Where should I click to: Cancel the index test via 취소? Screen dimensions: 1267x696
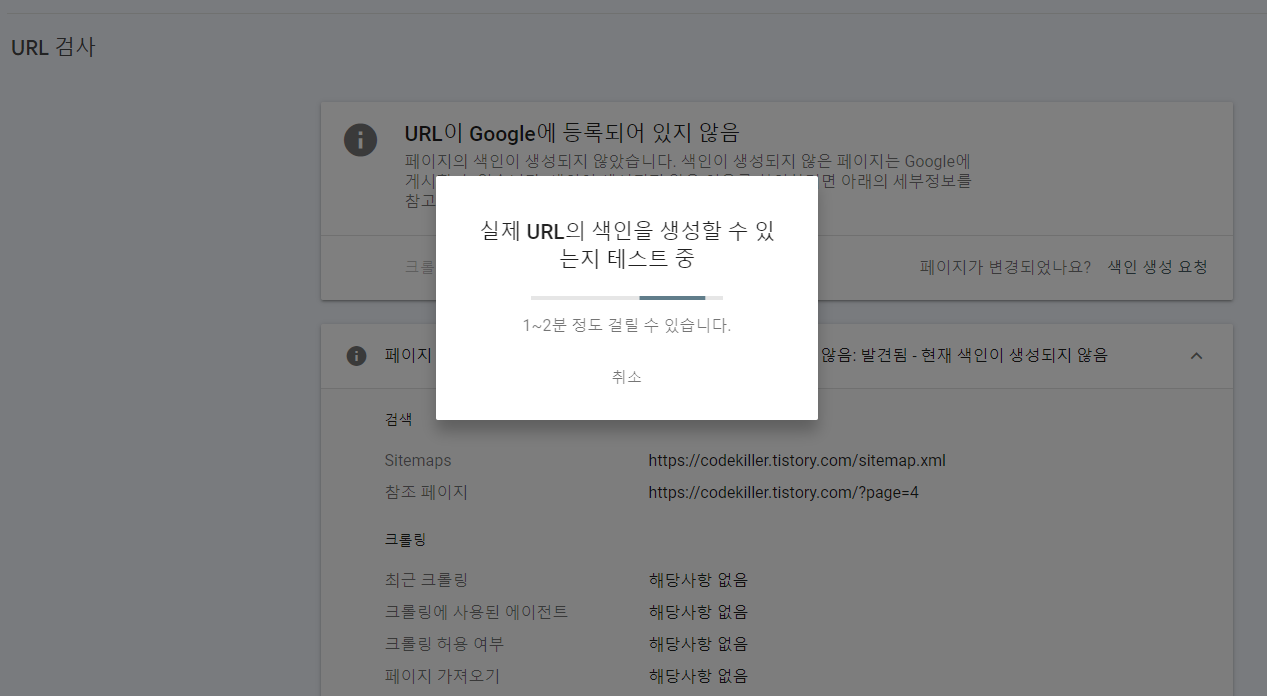tap(627, 377)
